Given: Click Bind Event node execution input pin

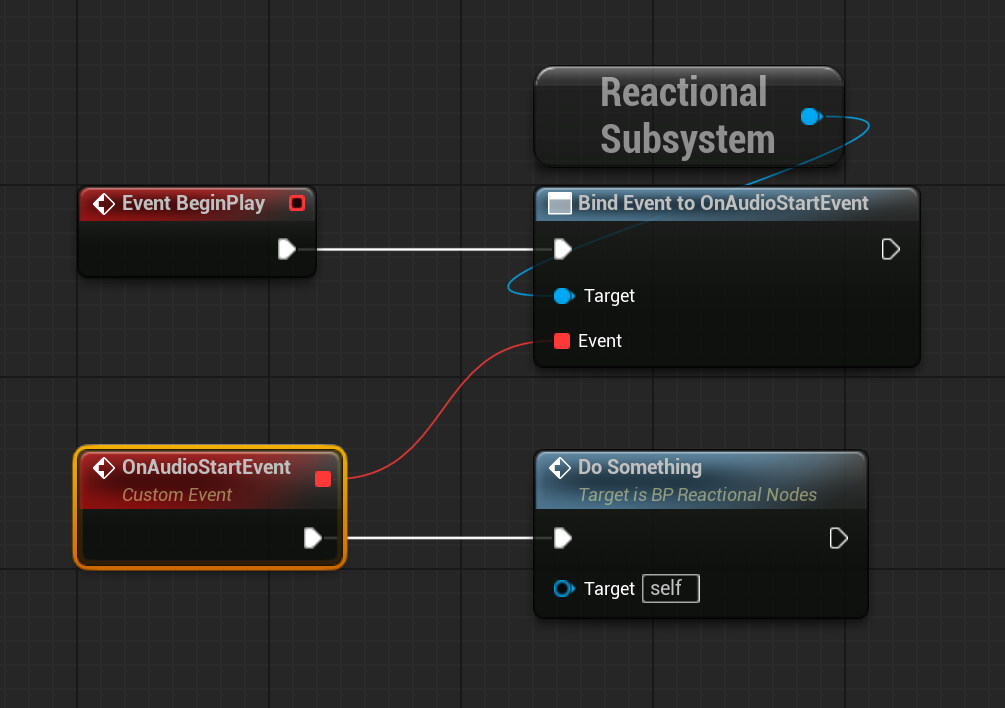Looking at the screenshot, I should pyautogui.click(x=563, y=249).
